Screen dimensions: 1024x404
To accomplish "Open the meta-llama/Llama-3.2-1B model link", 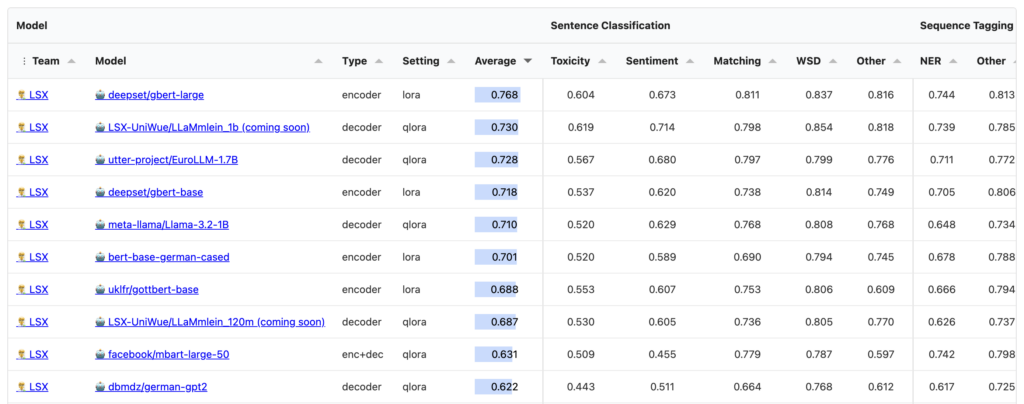I will point(175,225).
